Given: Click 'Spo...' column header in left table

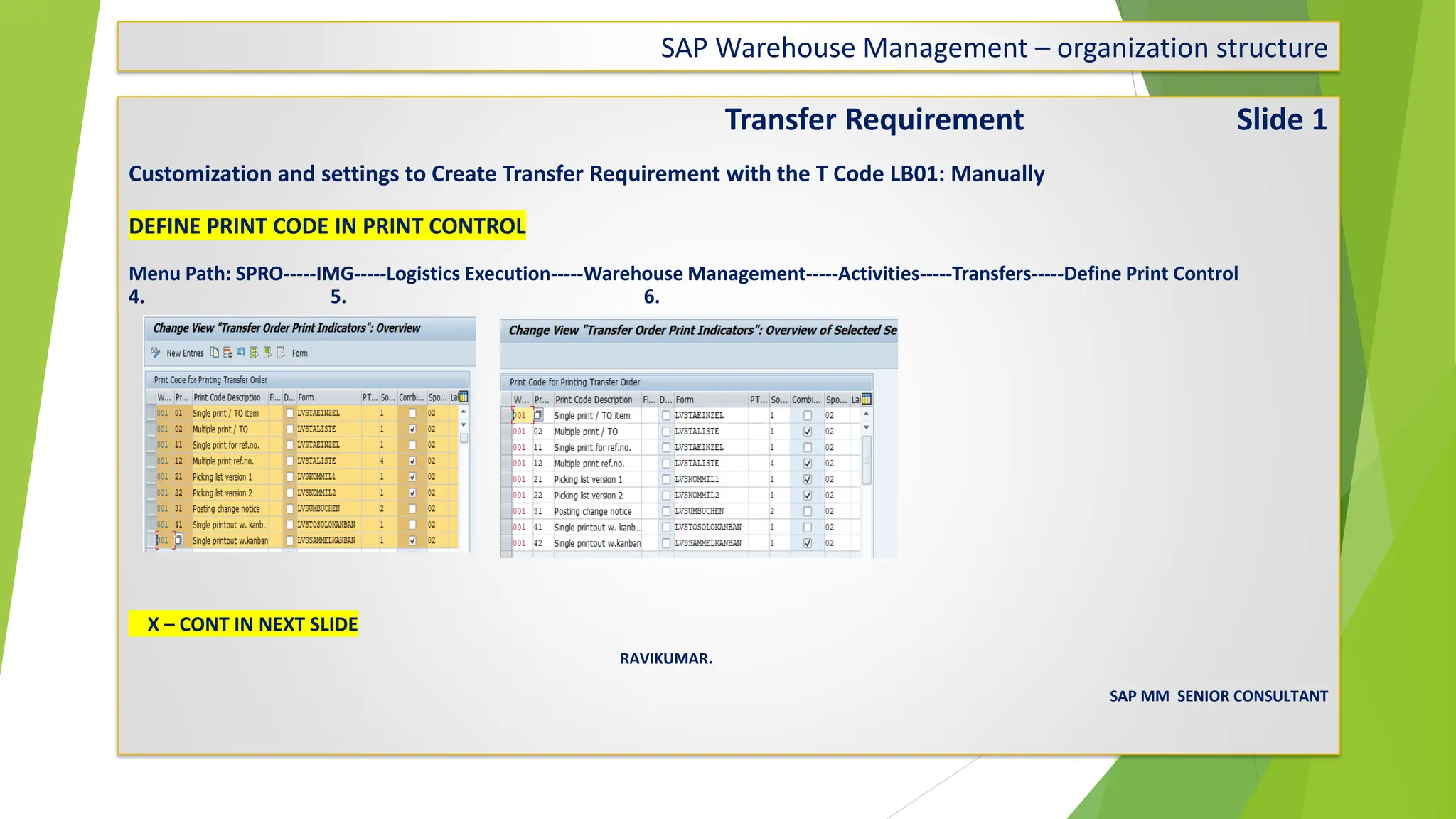Looking at the screenshot, I should [437, 397].
